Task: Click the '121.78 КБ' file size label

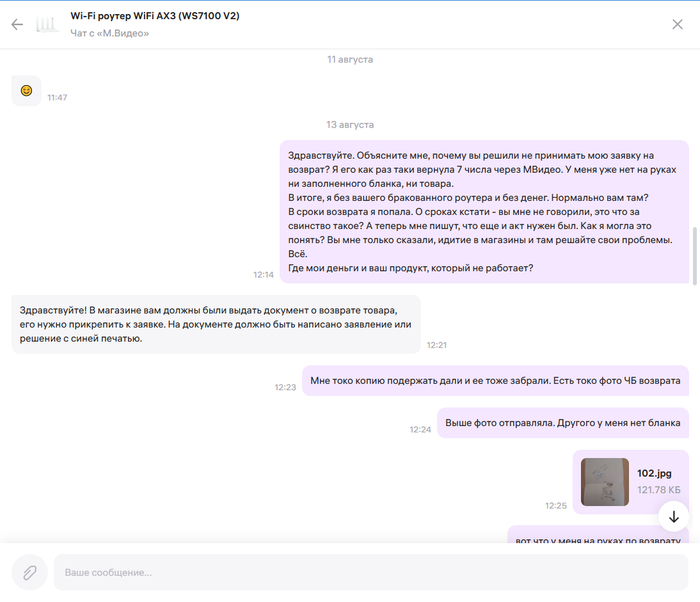Action: pos(658,490)
